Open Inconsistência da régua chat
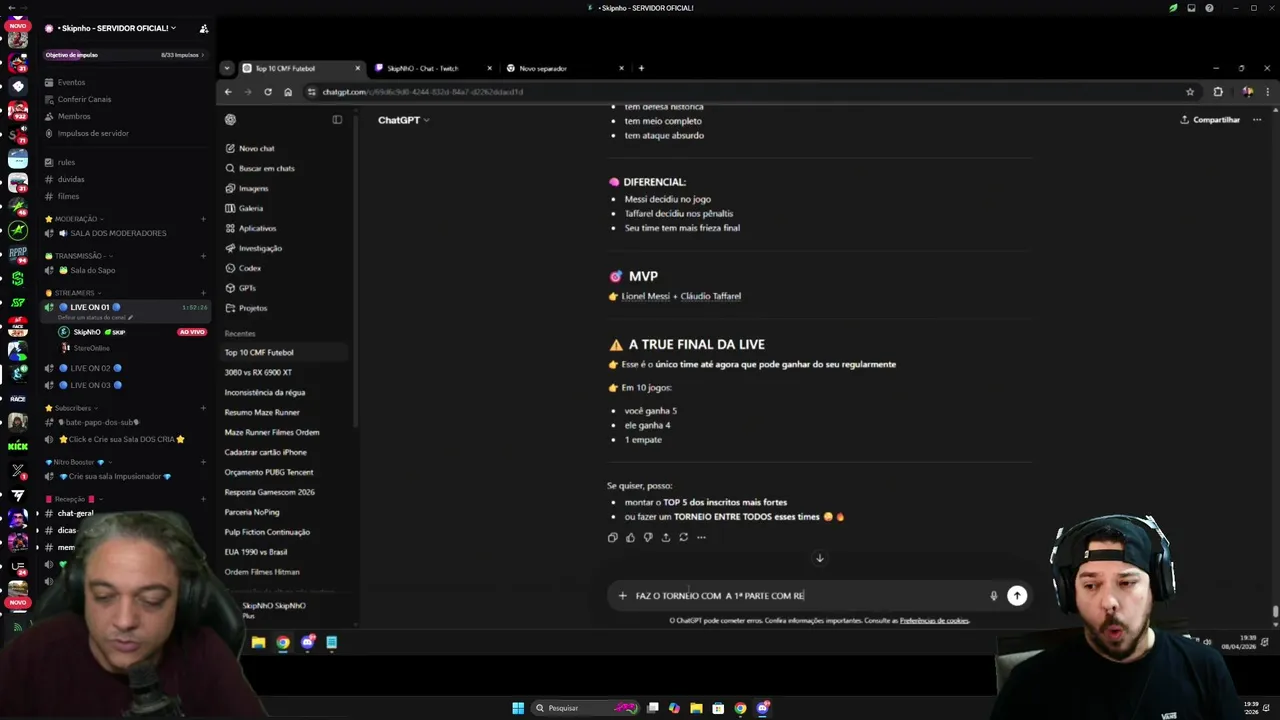1280x720 pixels. [265, 392]
